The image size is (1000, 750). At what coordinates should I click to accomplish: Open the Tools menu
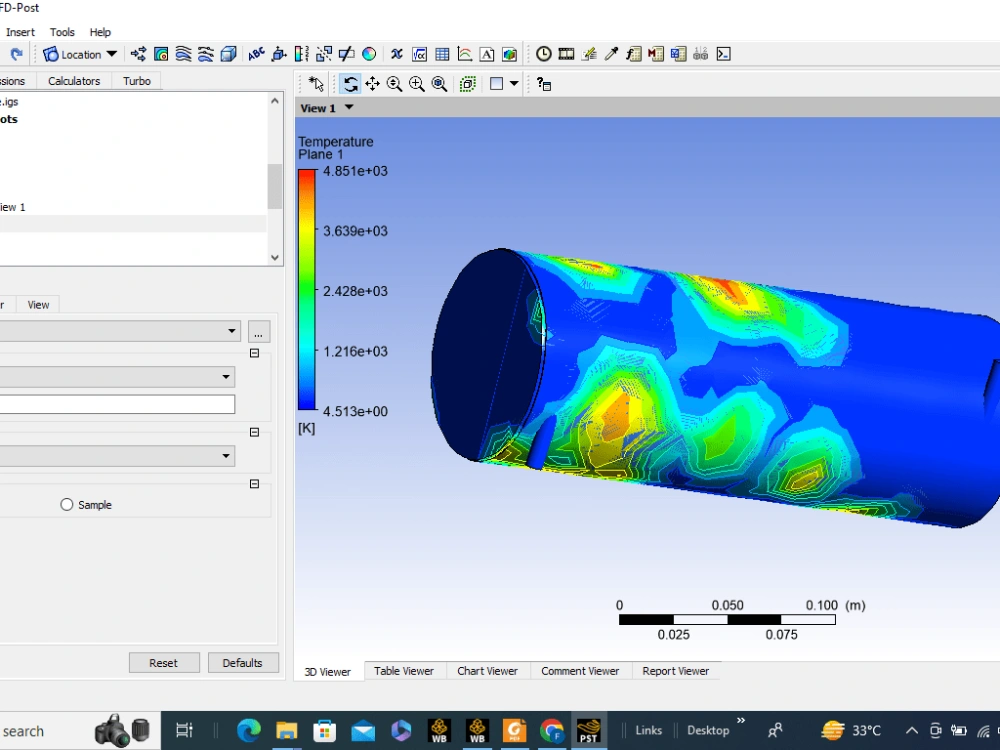point(62,31)
